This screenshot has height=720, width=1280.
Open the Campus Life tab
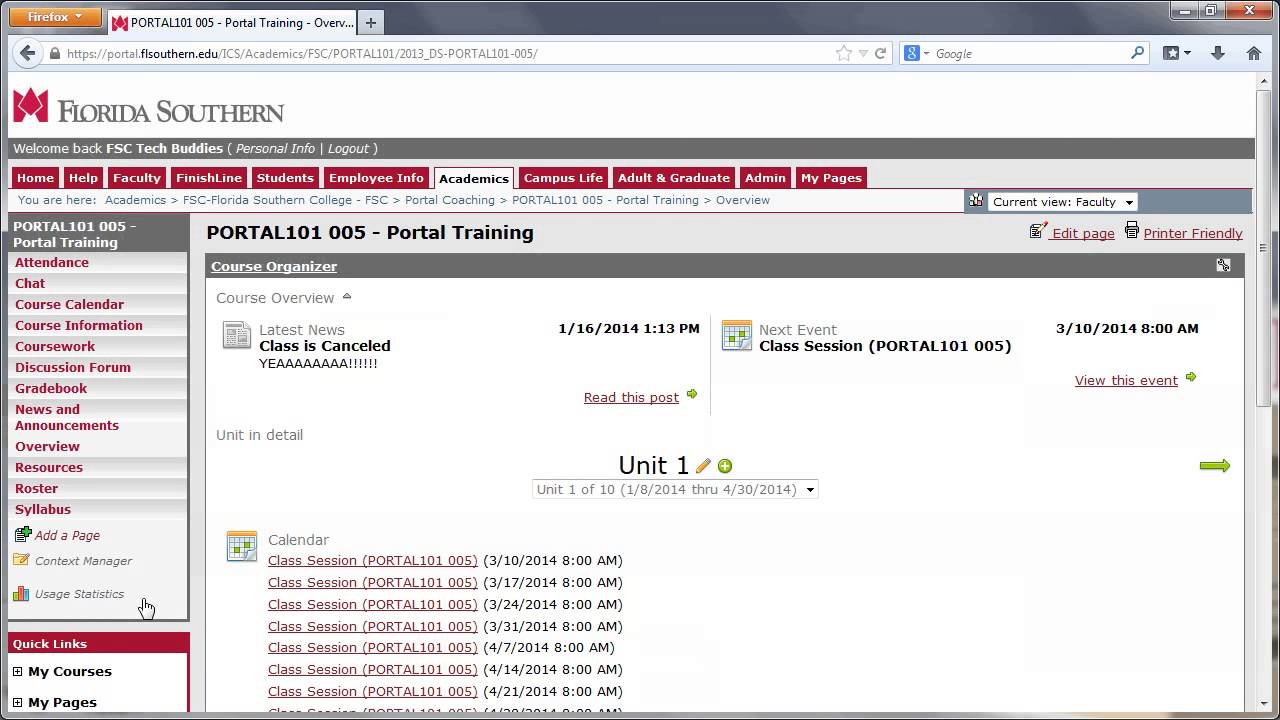(563, 177)
